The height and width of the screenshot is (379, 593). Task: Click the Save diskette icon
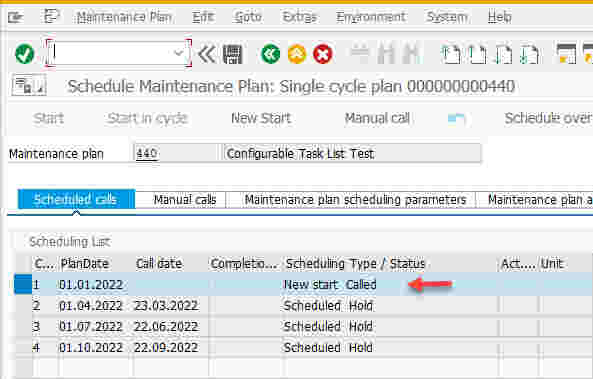(x=233, y=54)
